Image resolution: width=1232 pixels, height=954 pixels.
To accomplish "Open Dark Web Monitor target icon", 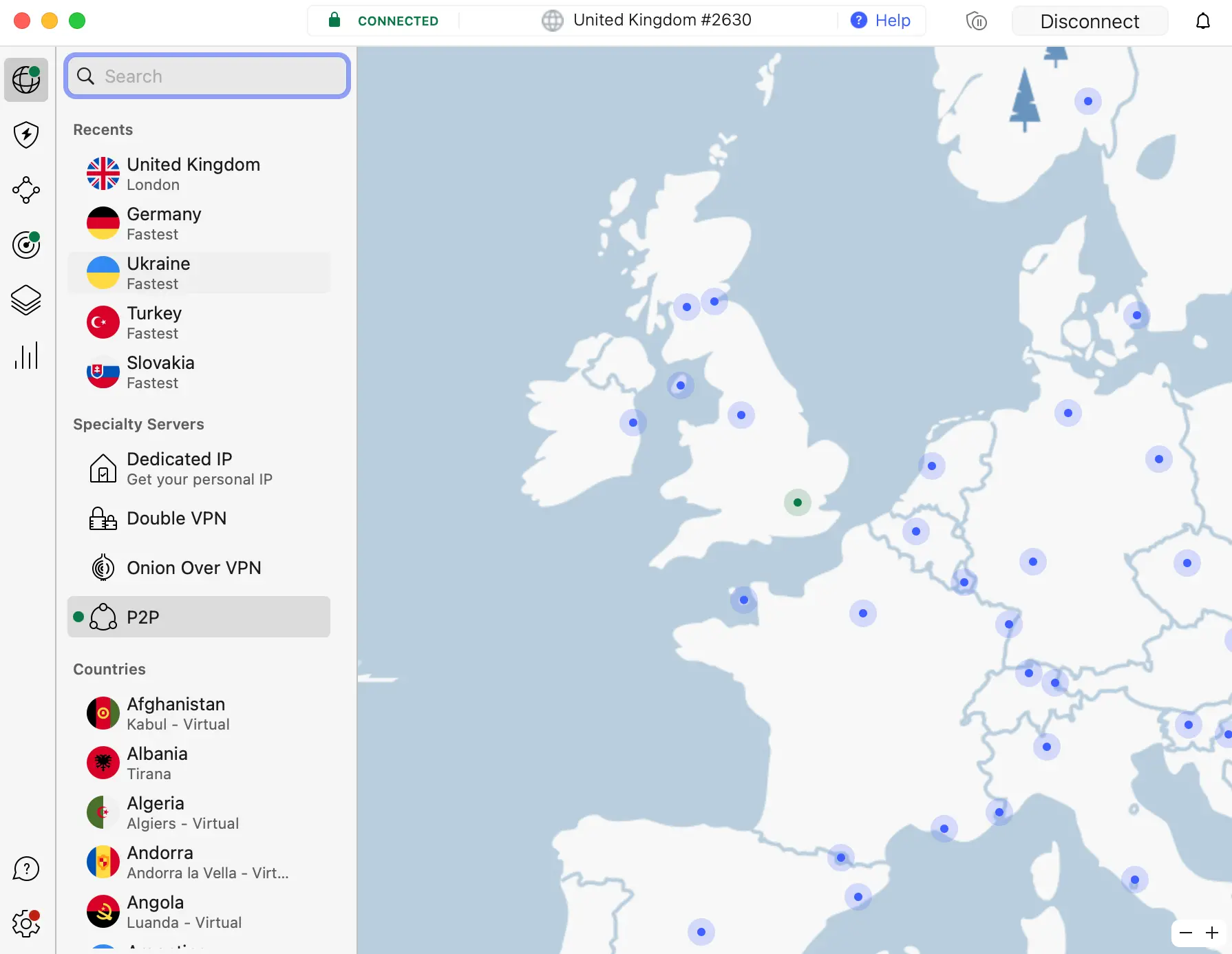I will 26,245.
